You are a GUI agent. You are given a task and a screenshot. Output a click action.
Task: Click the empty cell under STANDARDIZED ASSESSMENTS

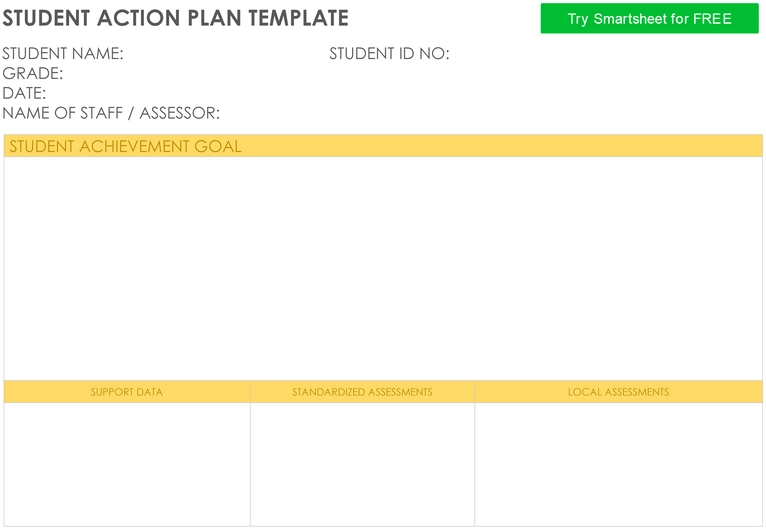tap(362, 464)
